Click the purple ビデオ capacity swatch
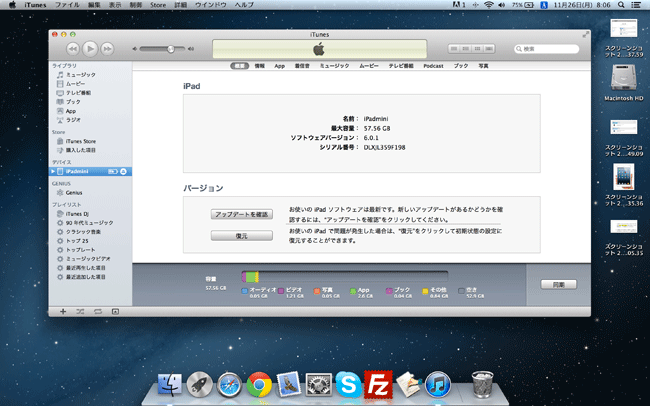The image size is (650, 406). click(x=281, y=291)
